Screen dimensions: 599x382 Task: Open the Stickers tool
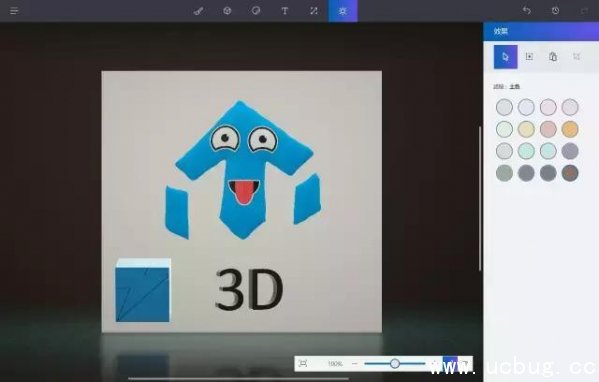[x=256, y=11]
